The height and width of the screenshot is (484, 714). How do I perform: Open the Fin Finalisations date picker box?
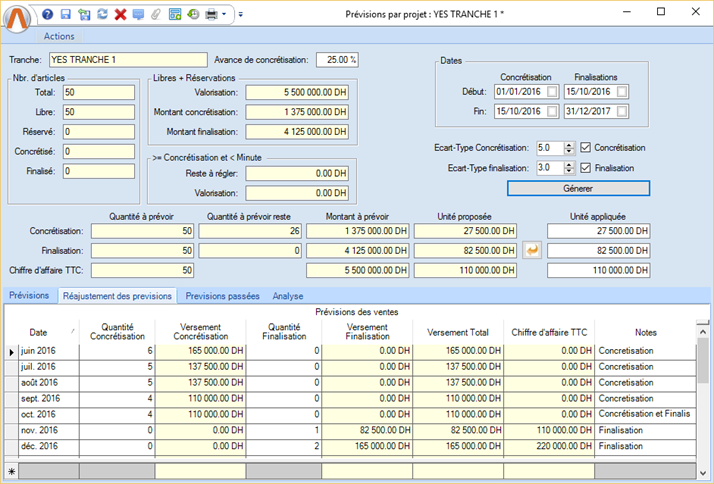622,111
